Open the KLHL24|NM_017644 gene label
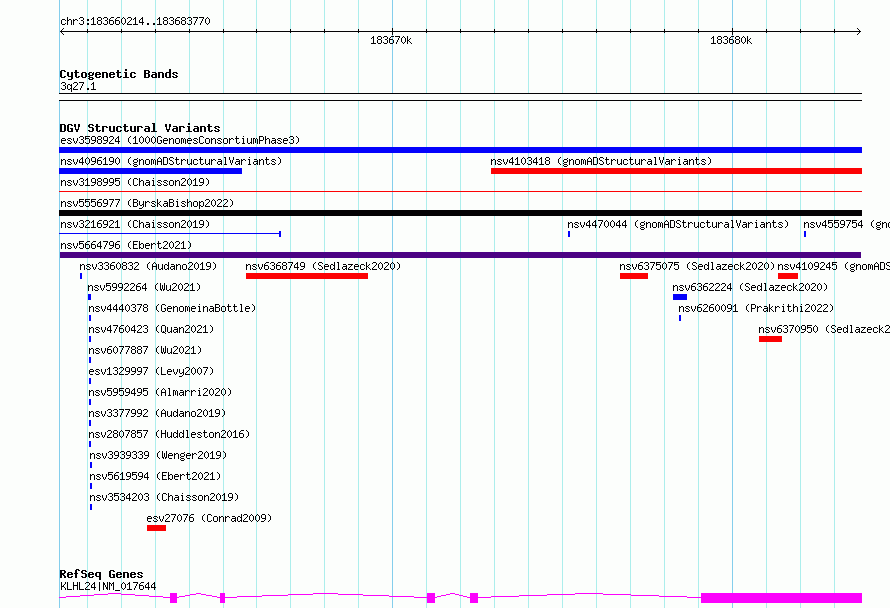 (108, 586)
